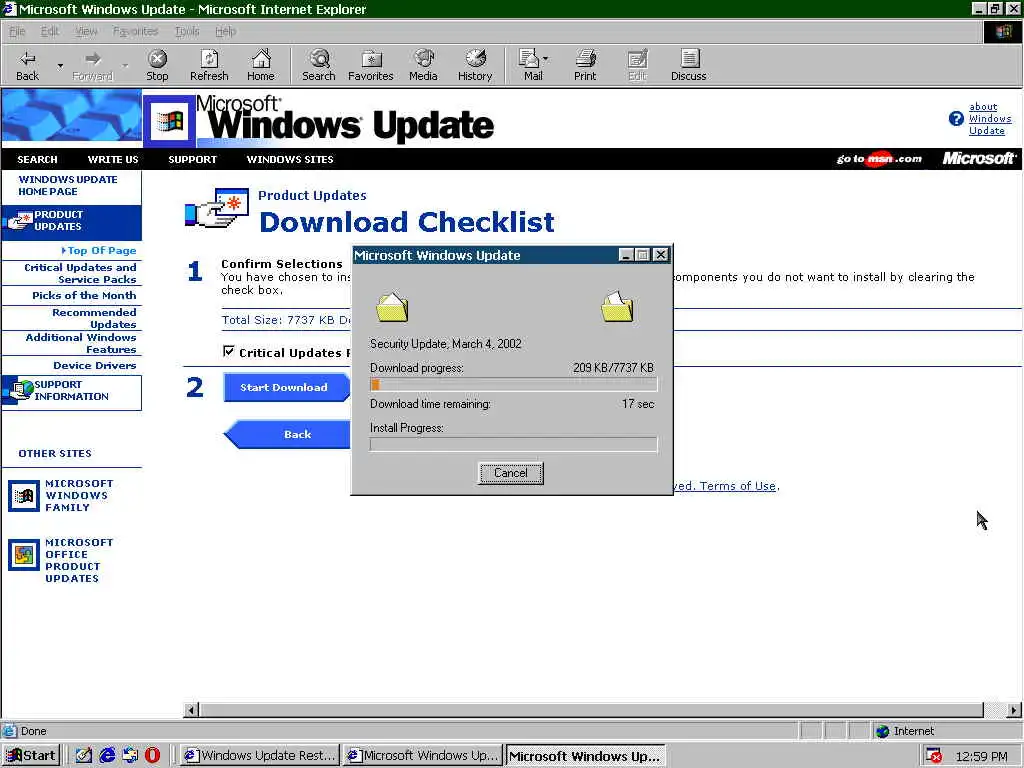This screenshot has width=1024, height=768.
Task: Click the Microsoft Office Product Updates icon
Action: 24,554
